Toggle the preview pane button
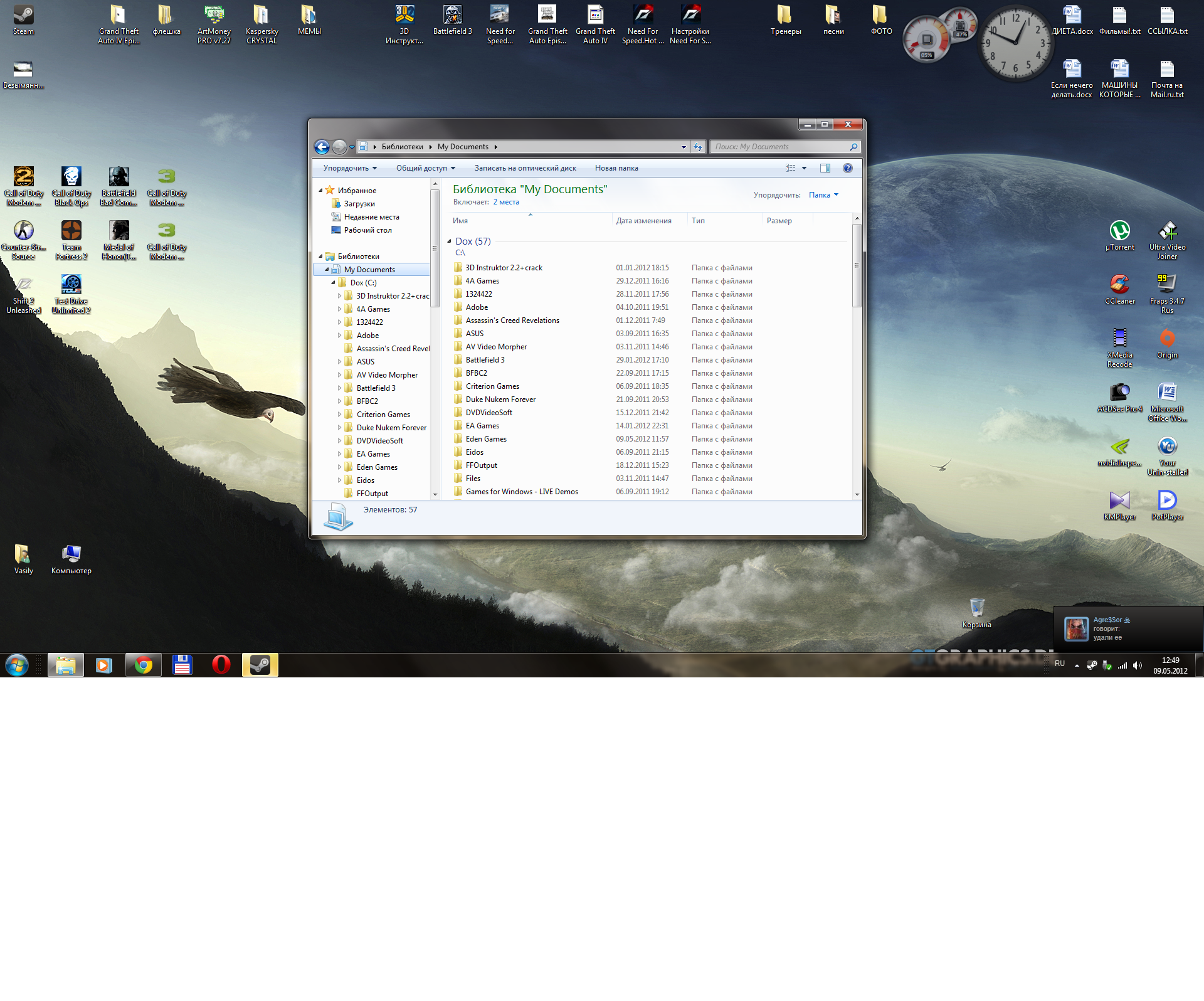 (825, 168)
